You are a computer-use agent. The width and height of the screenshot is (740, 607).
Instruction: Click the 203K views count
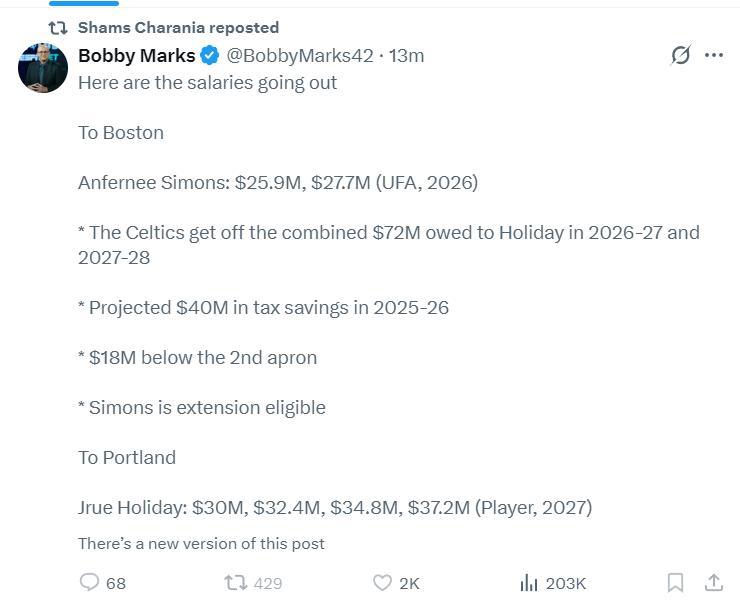point(565,583)
